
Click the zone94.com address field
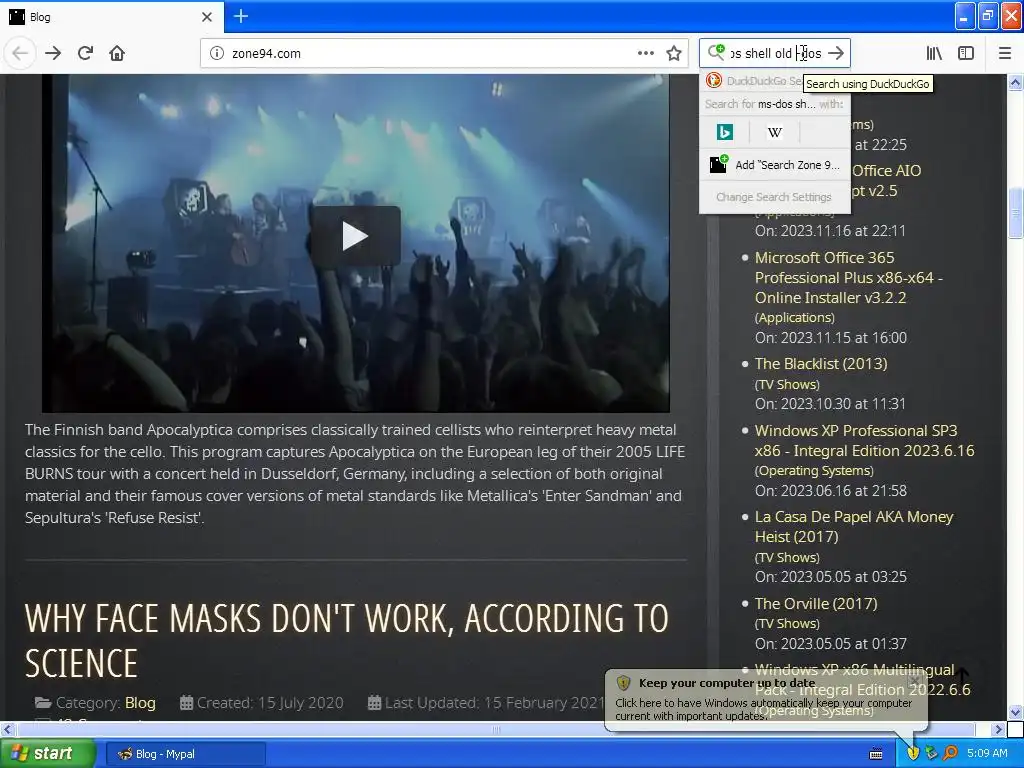431,54
